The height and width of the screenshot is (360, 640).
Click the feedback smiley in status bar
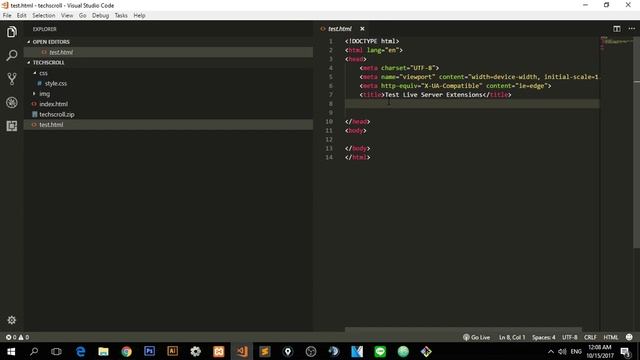click(629, 337)
